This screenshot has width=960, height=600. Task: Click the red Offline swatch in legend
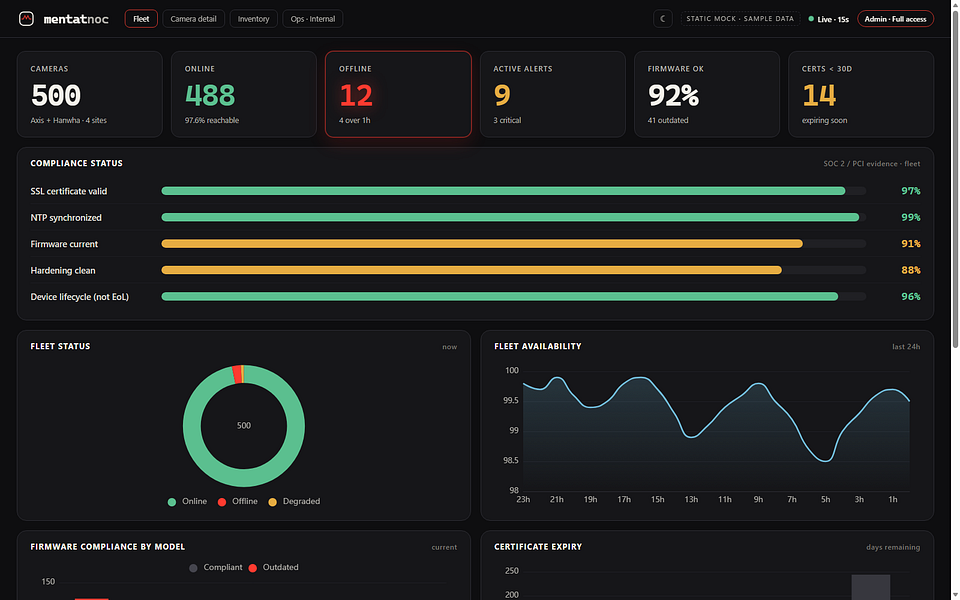point(222,502)
